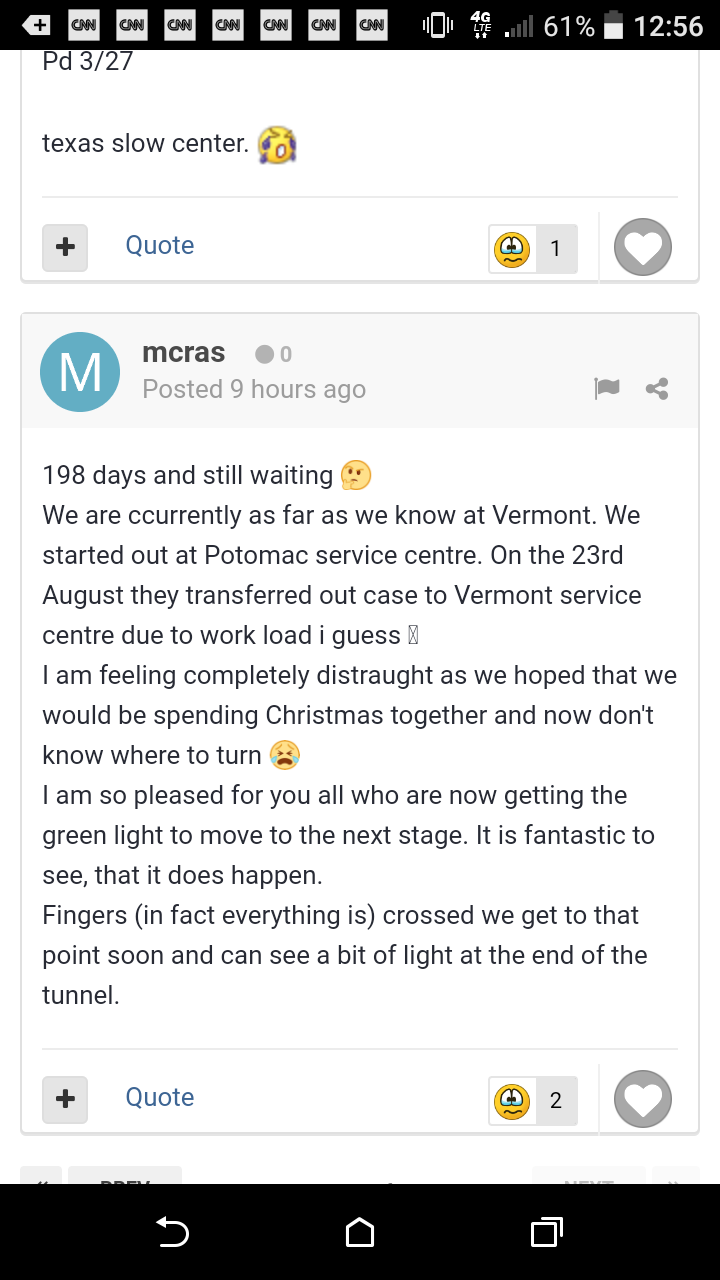Toggle multiquote on the texas slow center post
Viewport: 720px width, 1280px height.
pyautogui.click(x=65, y=247)
